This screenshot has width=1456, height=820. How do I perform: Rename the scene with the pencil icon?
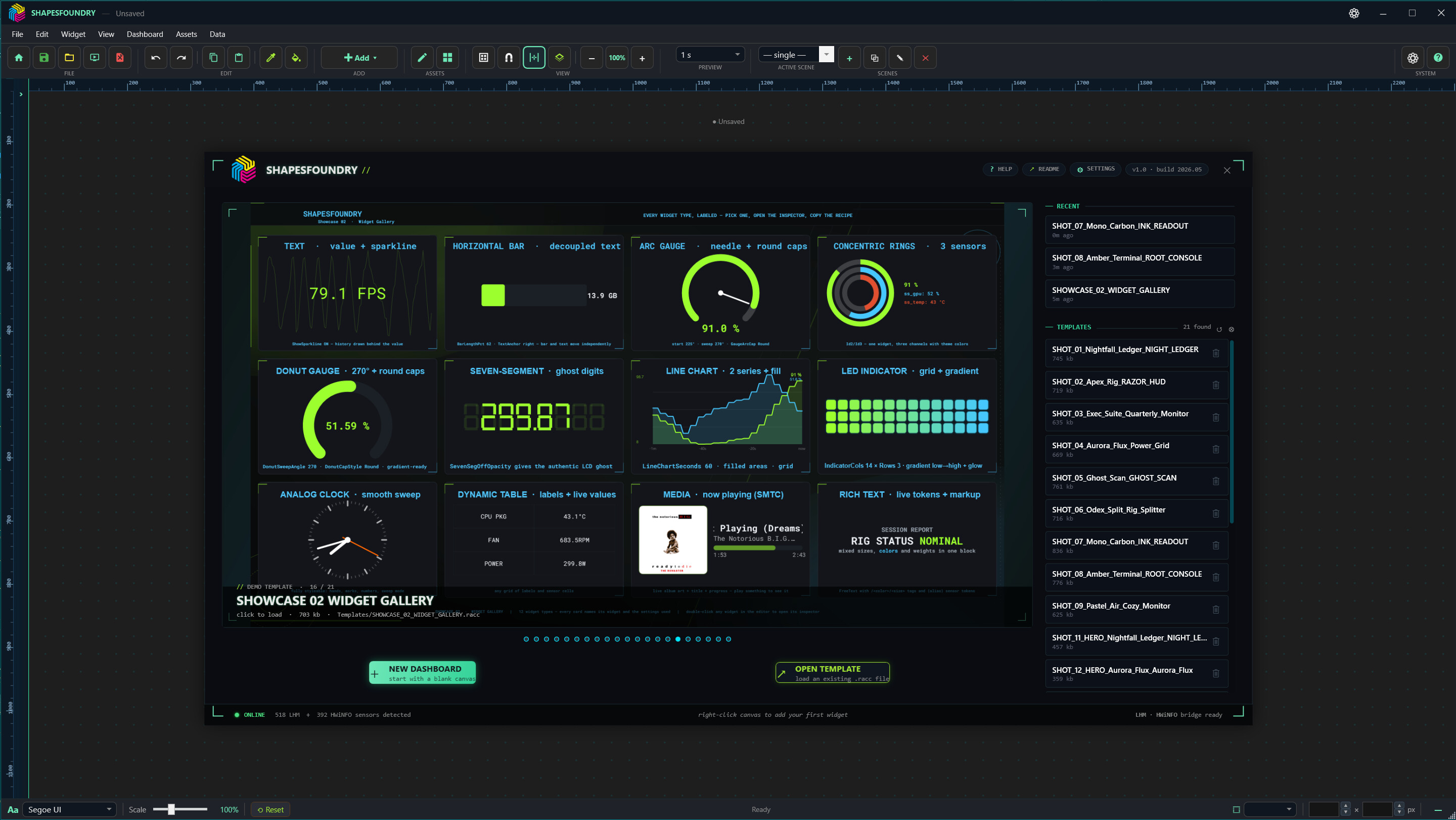coord(900,58)
